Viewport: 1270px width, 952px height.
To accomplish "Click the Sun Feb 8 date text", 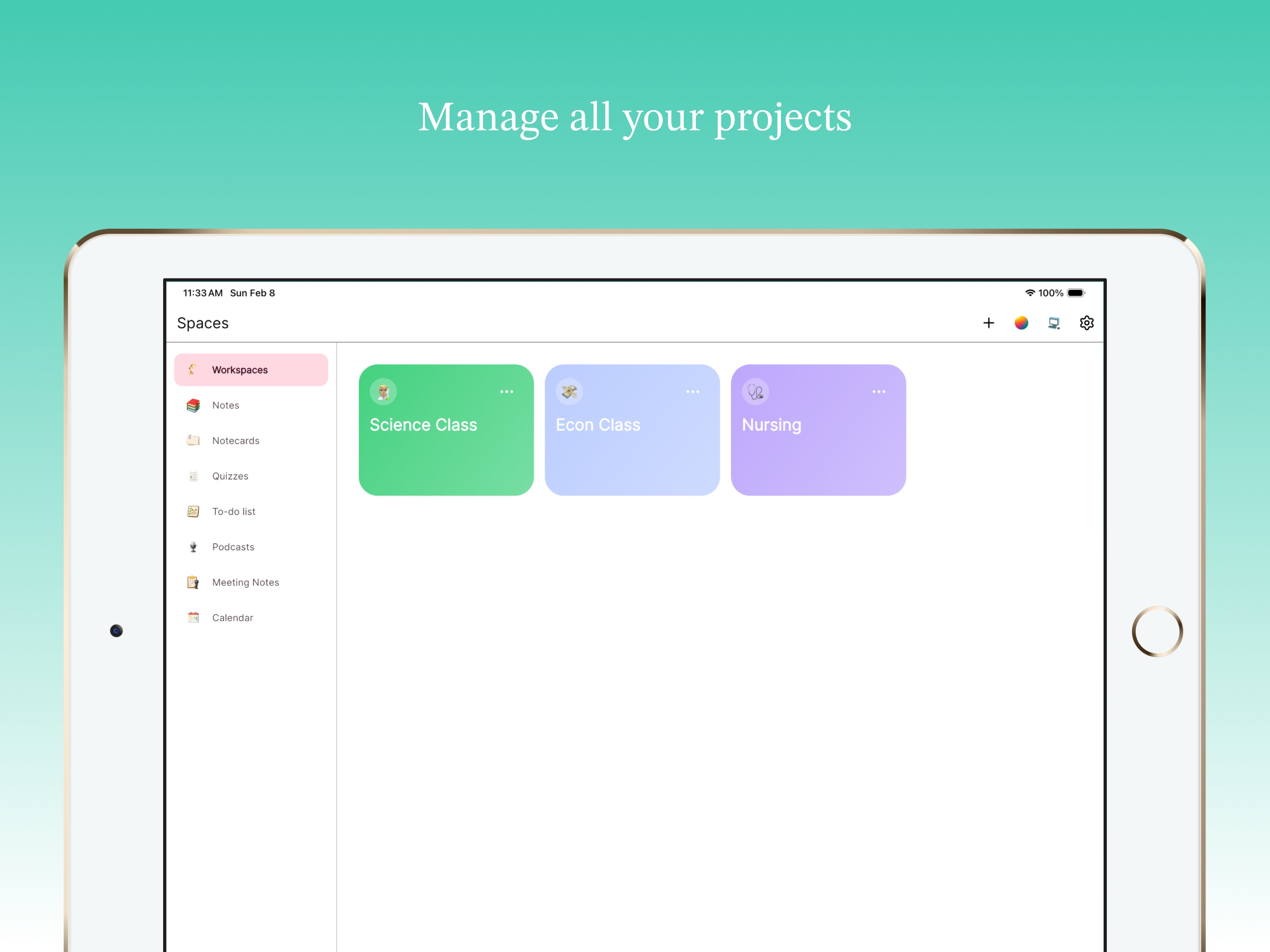I will pos(252,293).
